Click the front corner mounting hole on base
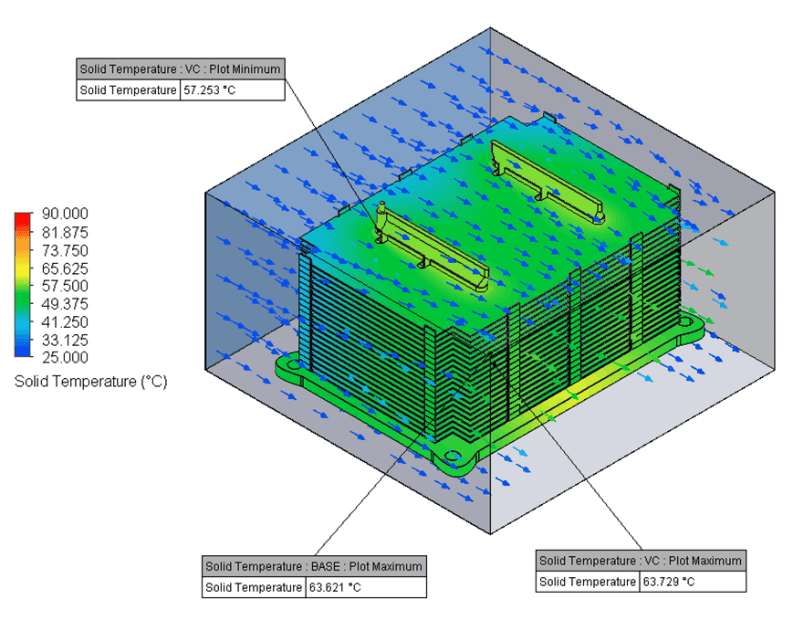The height and width of the screenshot is (620, 793). tap(455, 458)
